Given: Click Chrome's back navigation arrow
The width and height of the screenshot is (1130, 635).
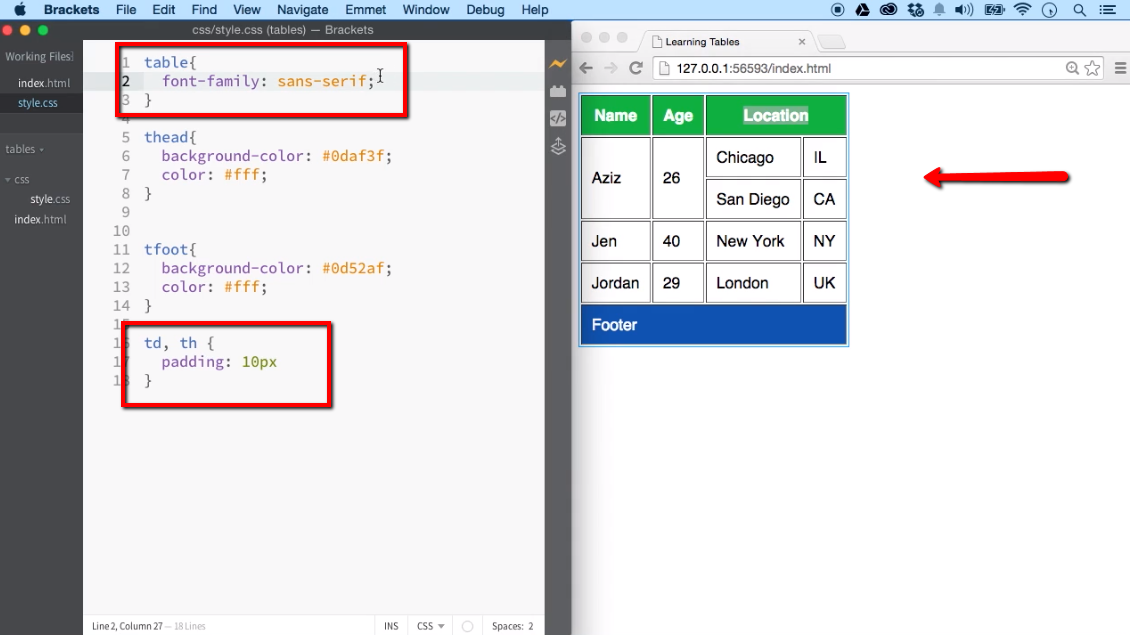Looking at the screenshot, I should pos(585,68).
